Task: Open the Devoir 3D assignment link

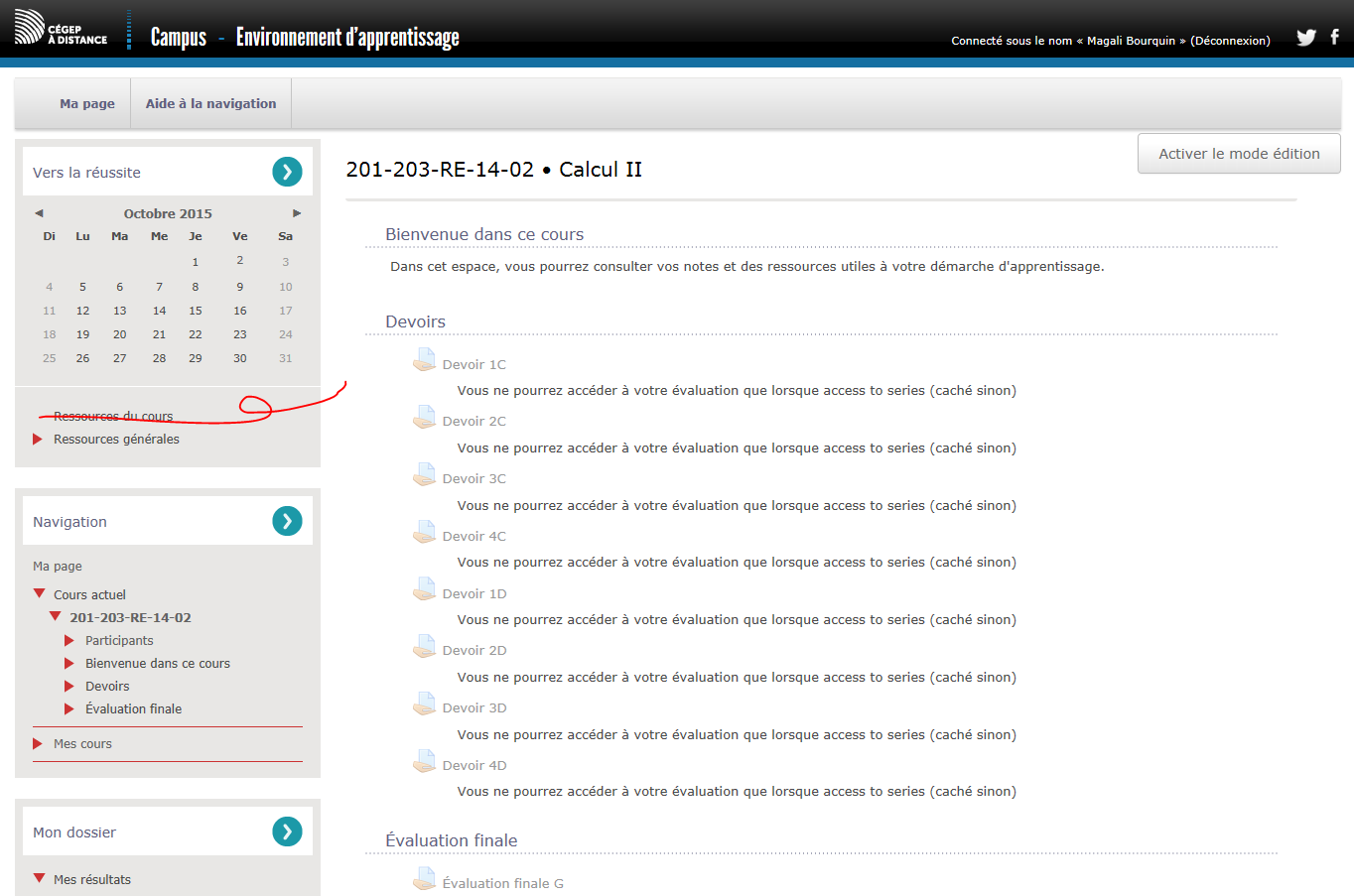Action: tap(474, 707)
